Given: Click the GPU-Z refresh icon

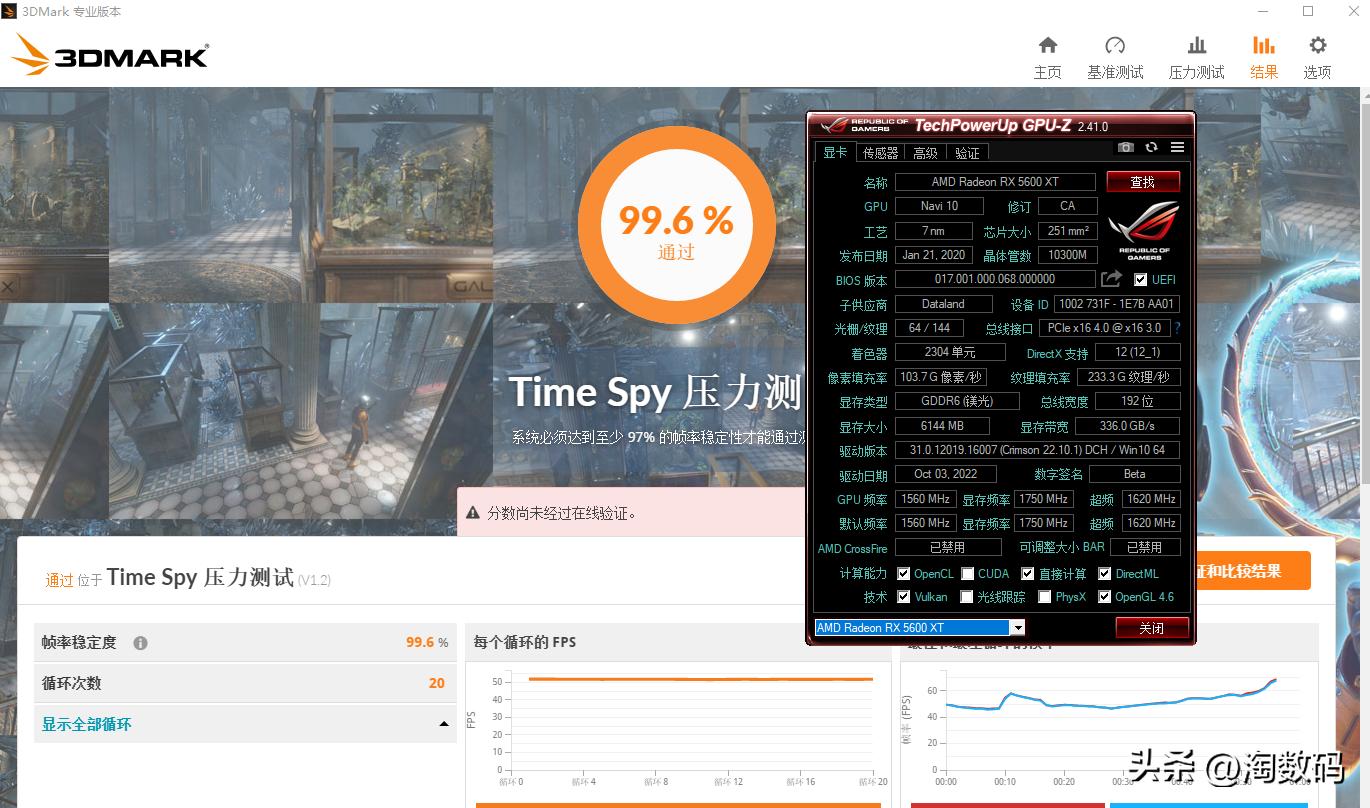Looking at the screenshot, I should click(1151, 147).
